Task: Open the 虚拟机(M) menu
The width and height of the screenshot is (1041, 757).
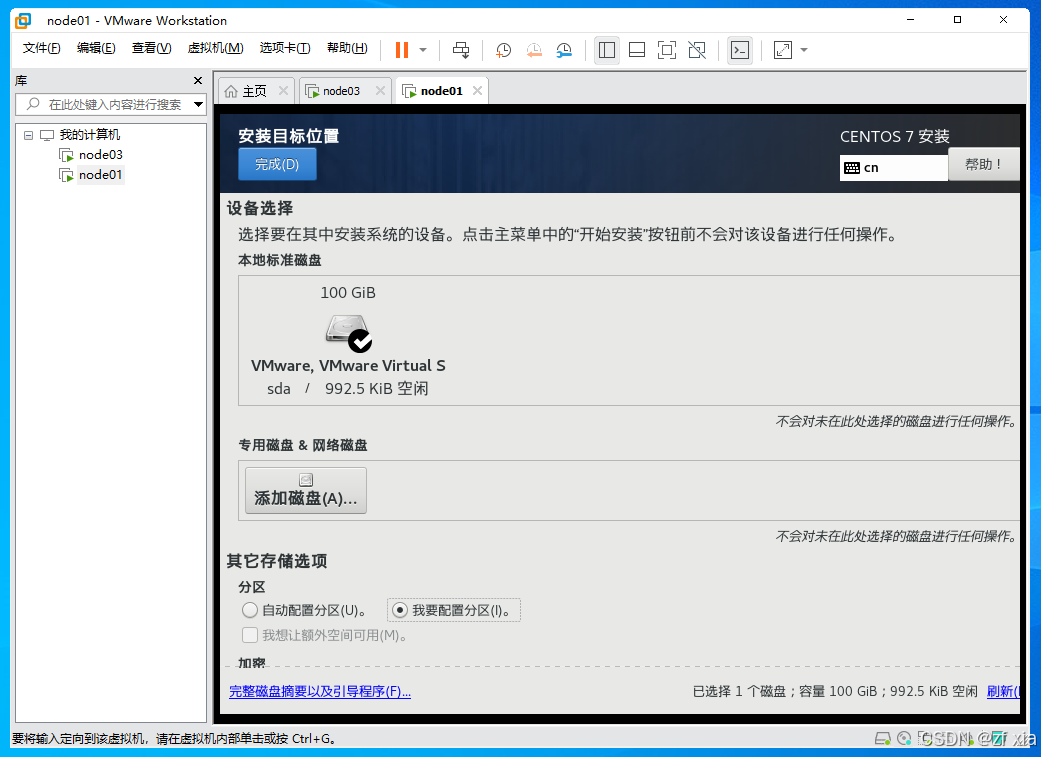Action: point(215,48)
